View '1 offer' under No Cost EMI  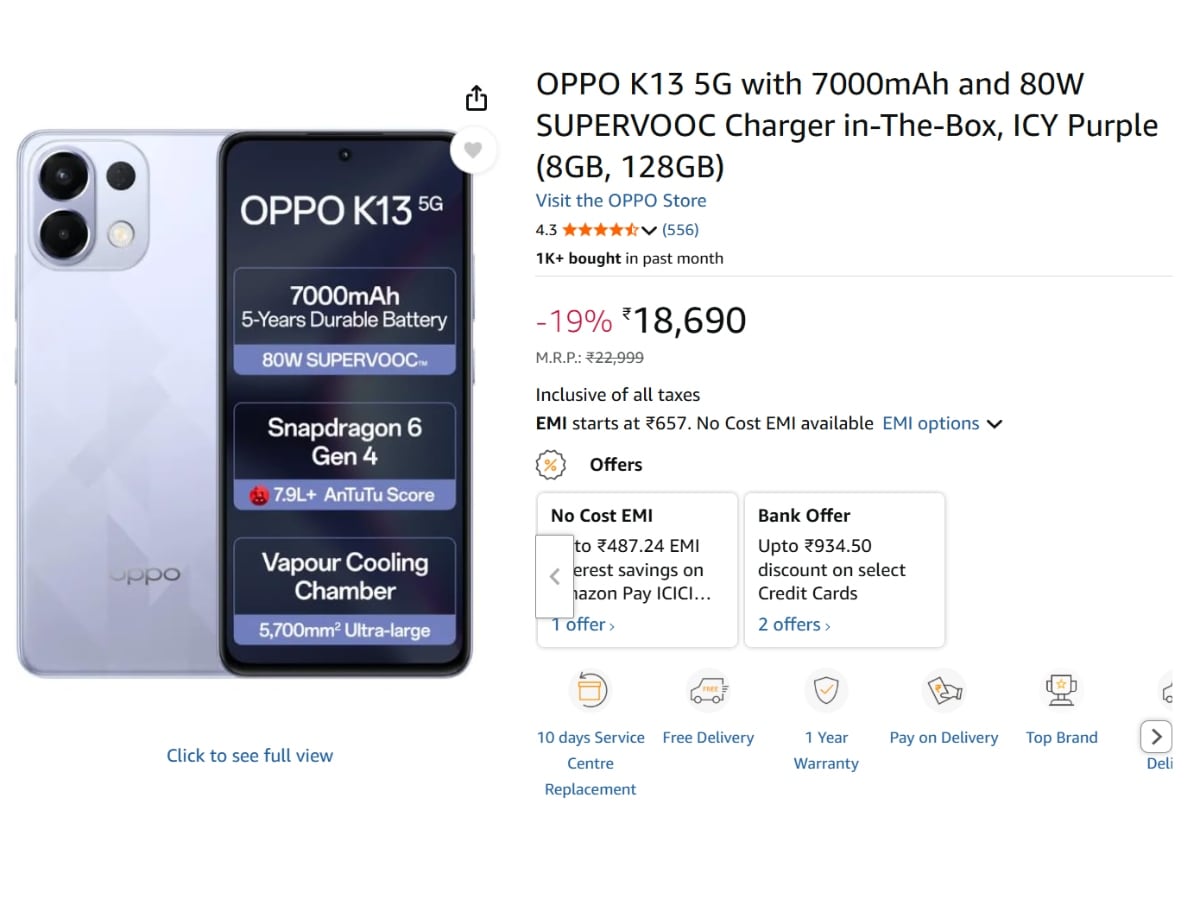[x=585, y=625]
